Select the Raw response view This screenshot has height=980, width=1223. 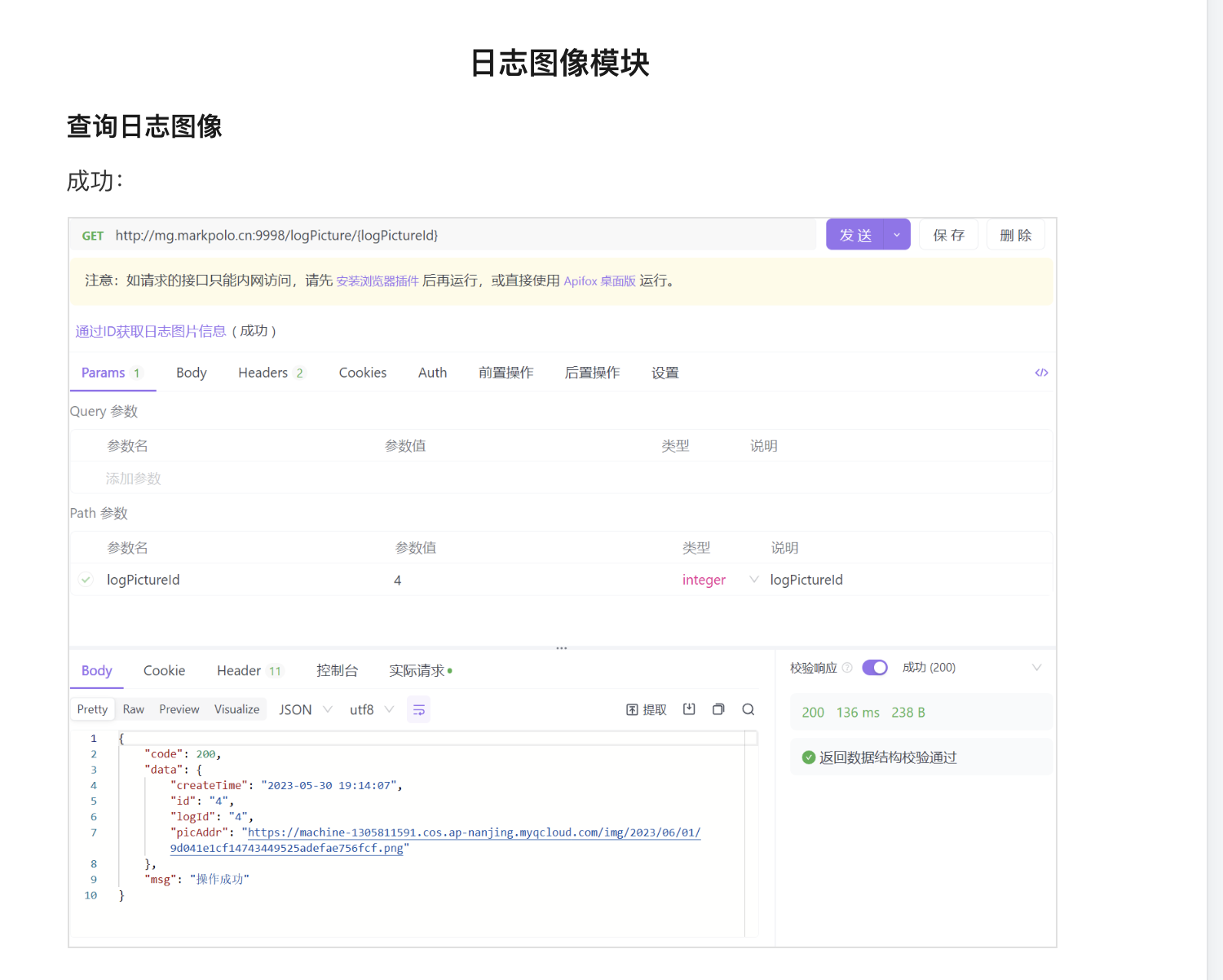[133, 709]
